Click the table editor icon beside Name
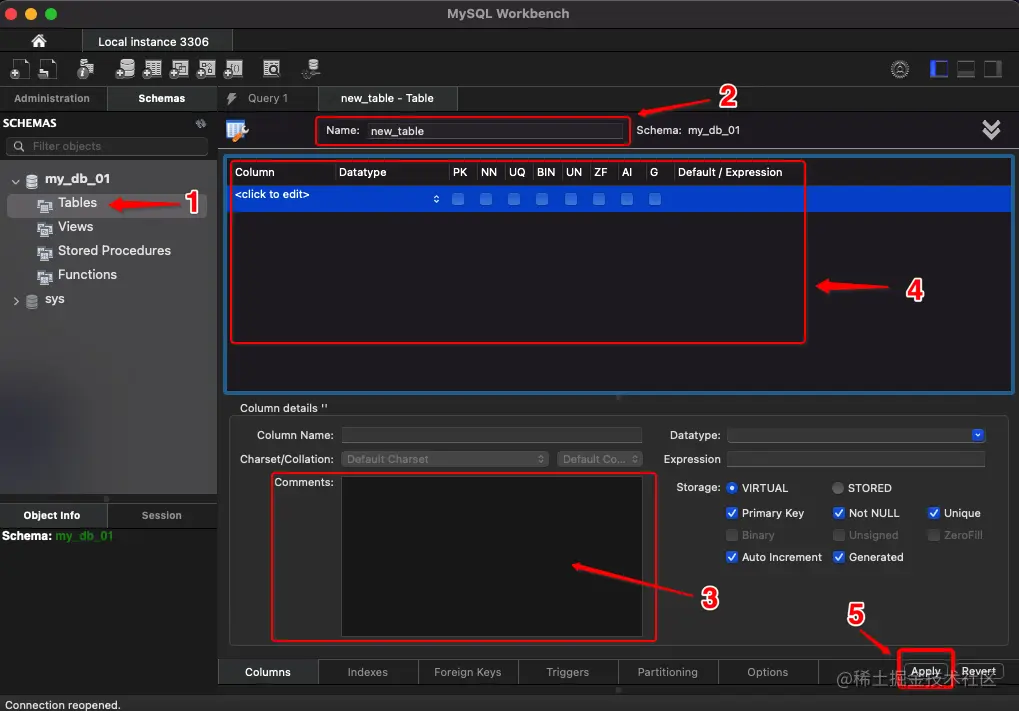The width and height of the screenshot is (1019, 711). coord(237,130)
